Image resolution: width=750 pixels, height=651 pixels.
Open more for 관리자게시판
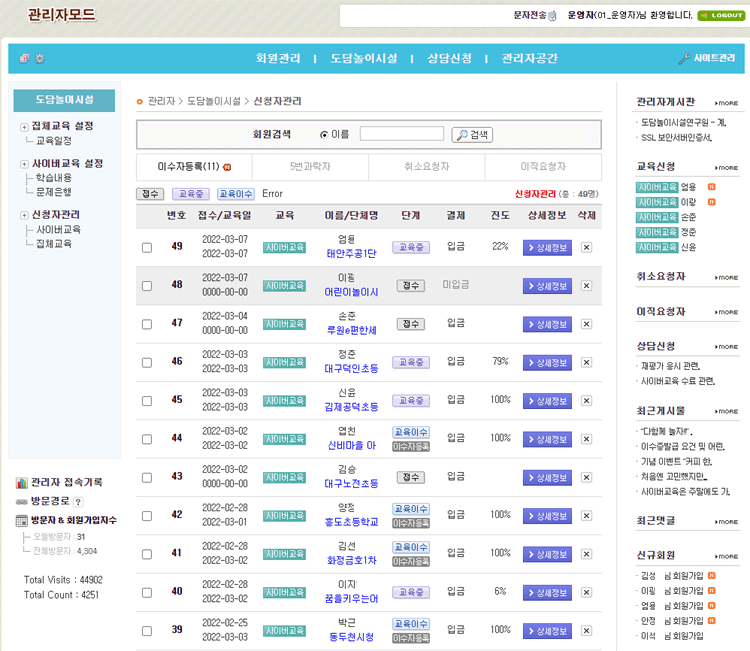727,103
